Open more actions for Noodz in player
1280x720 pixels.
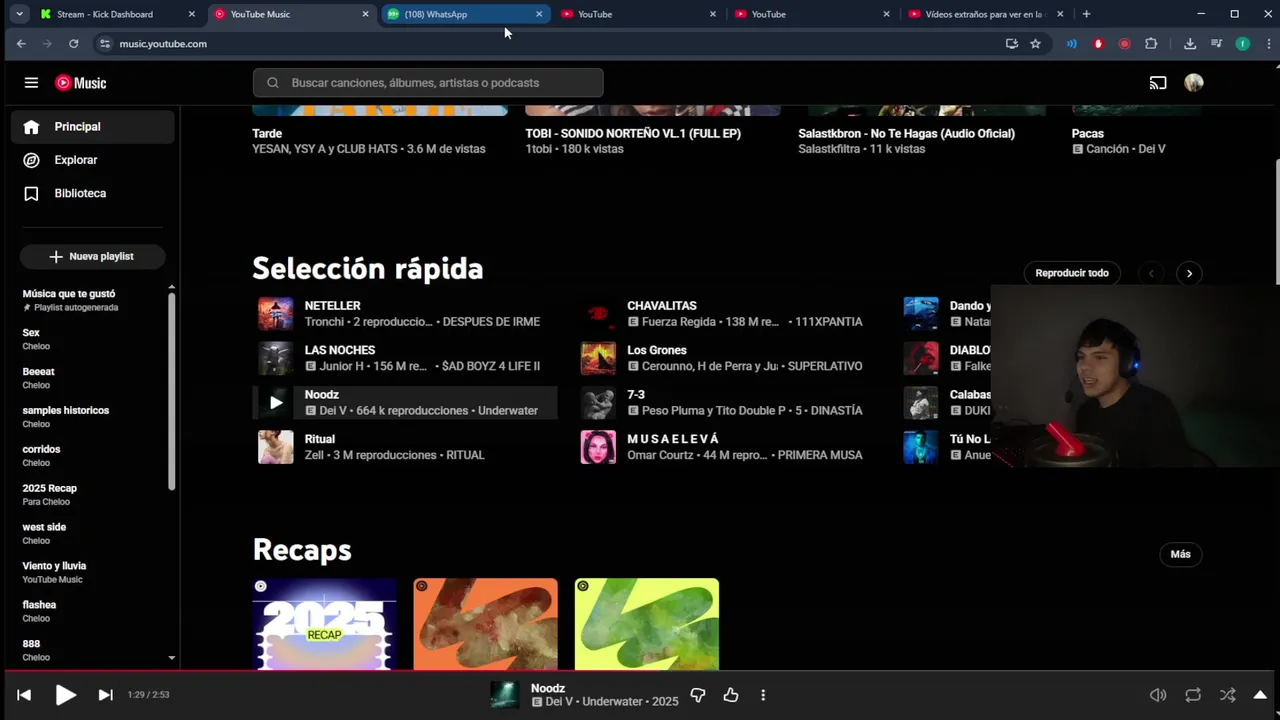point(763,695)
